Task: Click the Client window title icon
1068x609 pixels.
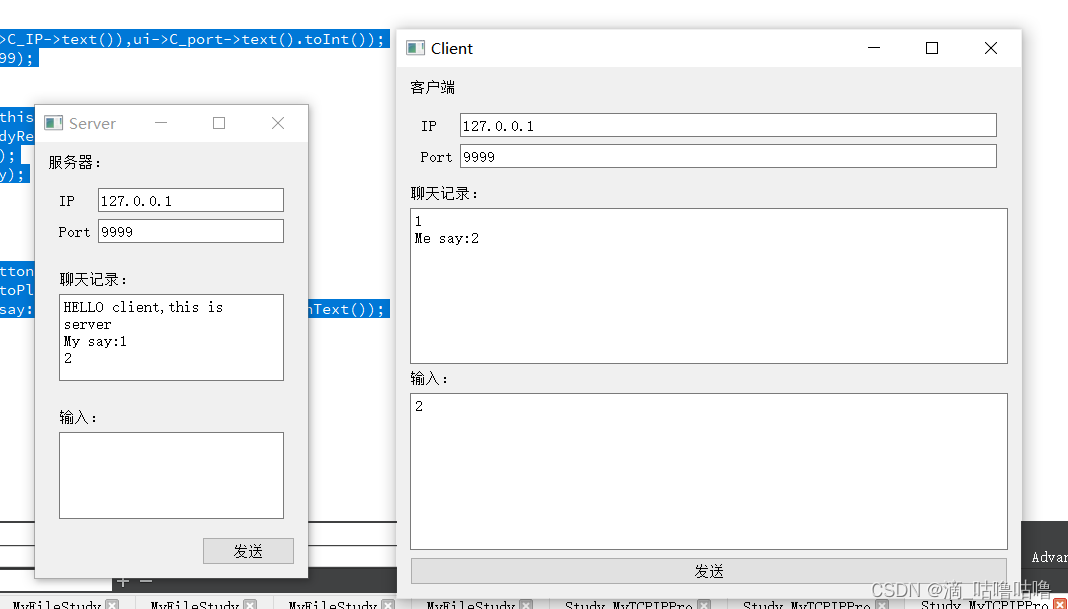Action: coord(415,48)
